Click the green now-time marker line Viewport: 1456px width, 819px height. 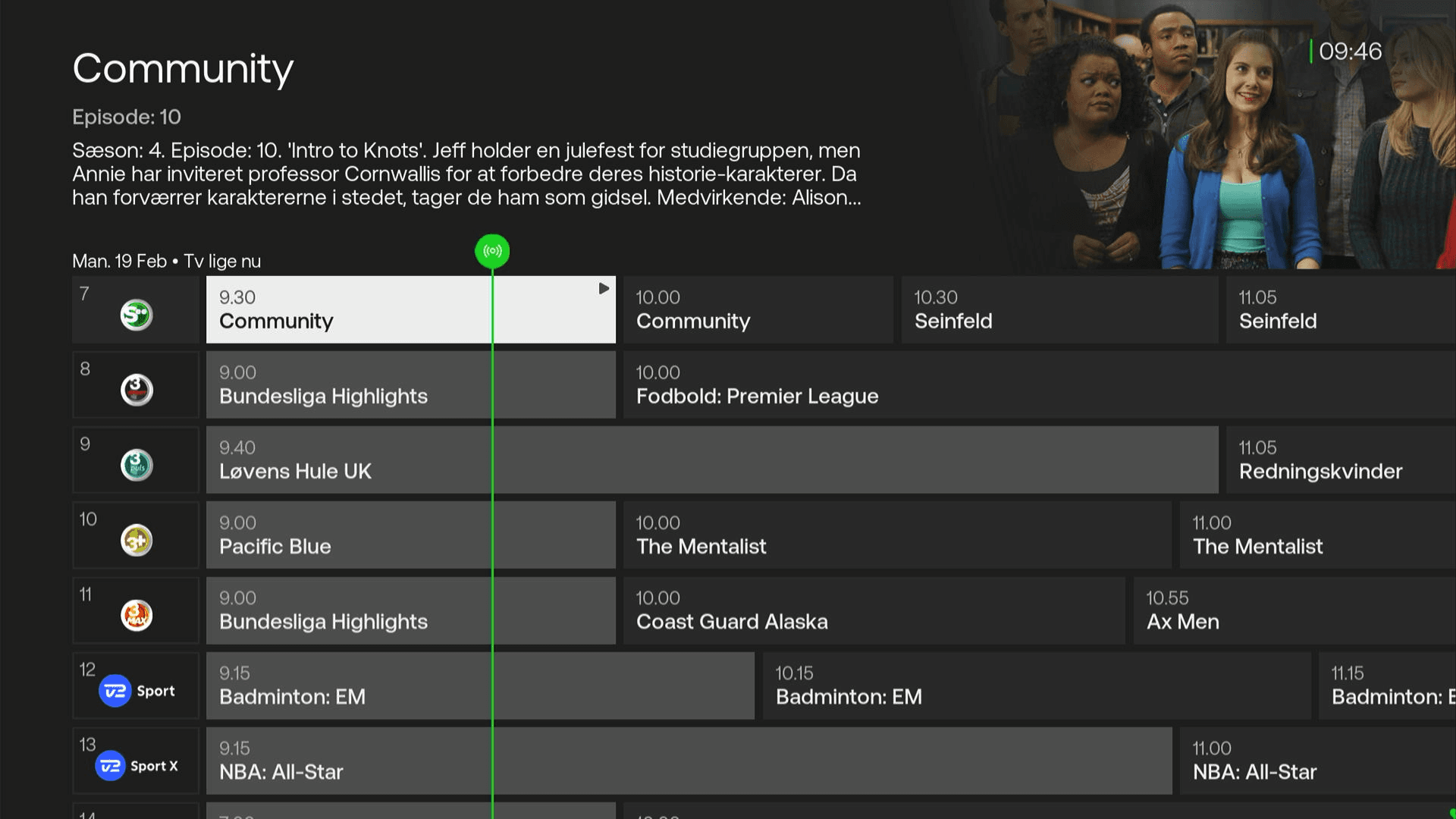[492, 531]
